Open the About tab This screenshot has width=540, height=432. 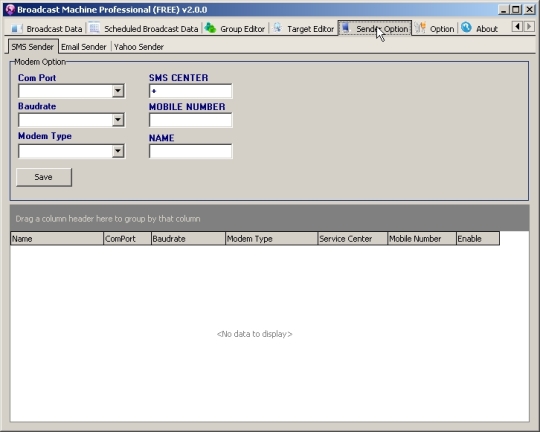479,29
